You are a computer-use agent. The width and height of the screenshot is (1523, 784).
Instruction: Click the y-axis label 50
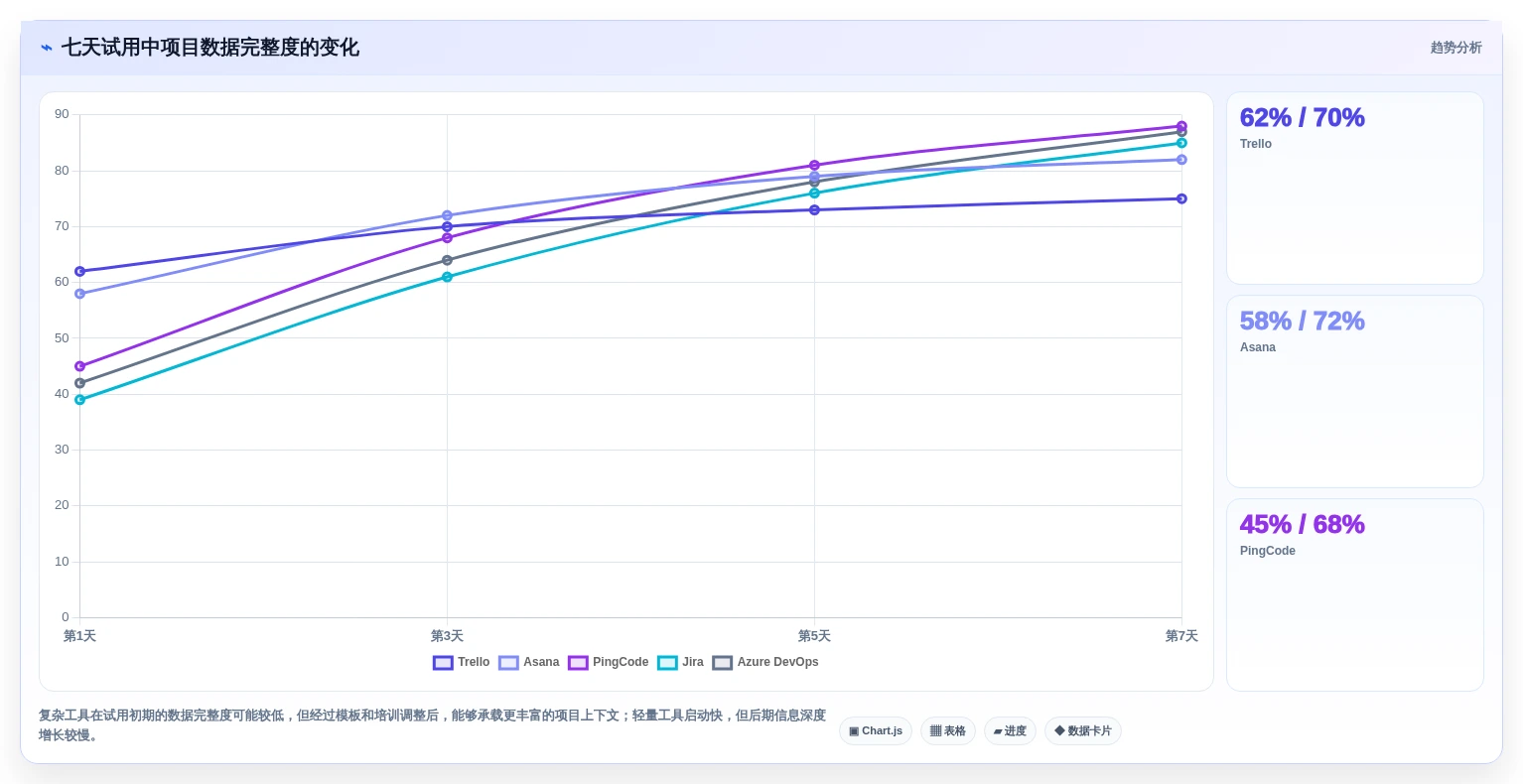tap(62, 338)
